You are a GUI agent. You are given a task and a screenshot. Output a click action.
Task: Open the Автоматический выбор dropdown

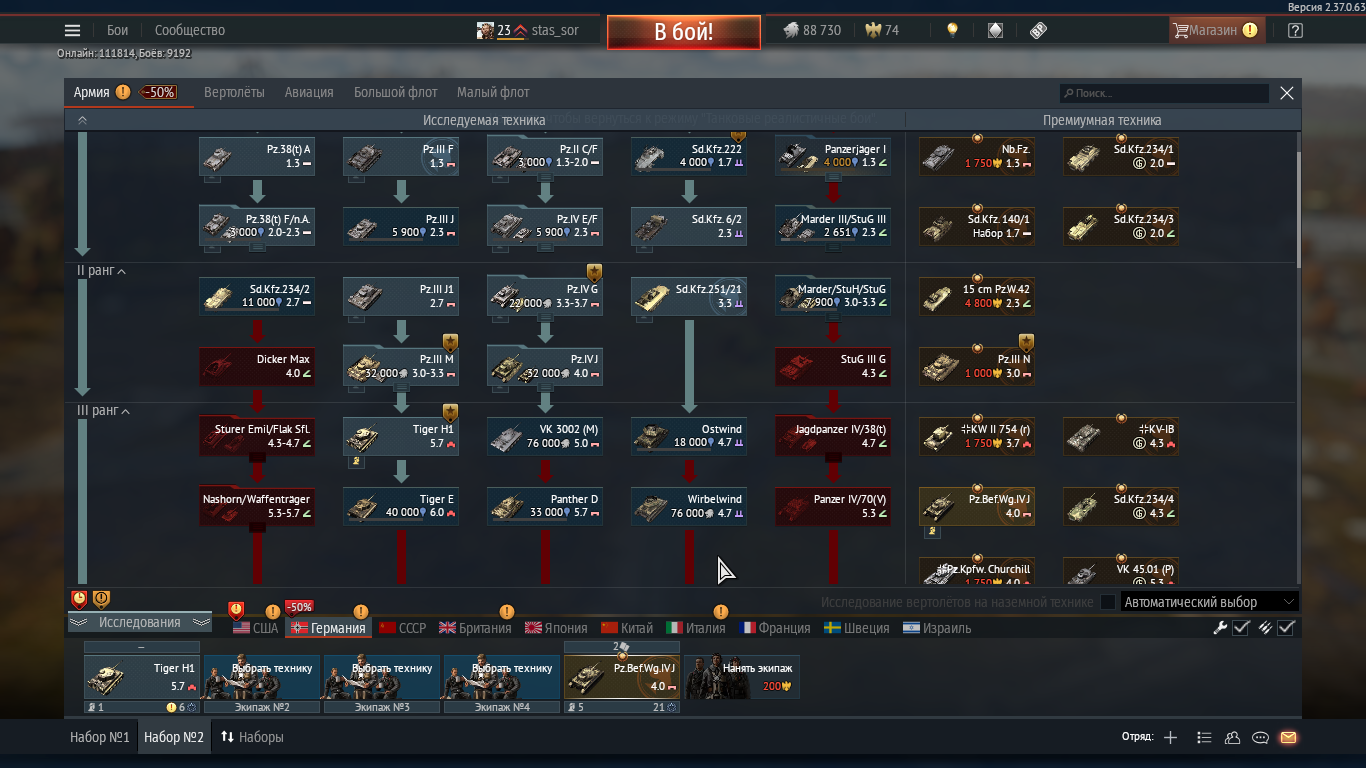pos(1209,602)
